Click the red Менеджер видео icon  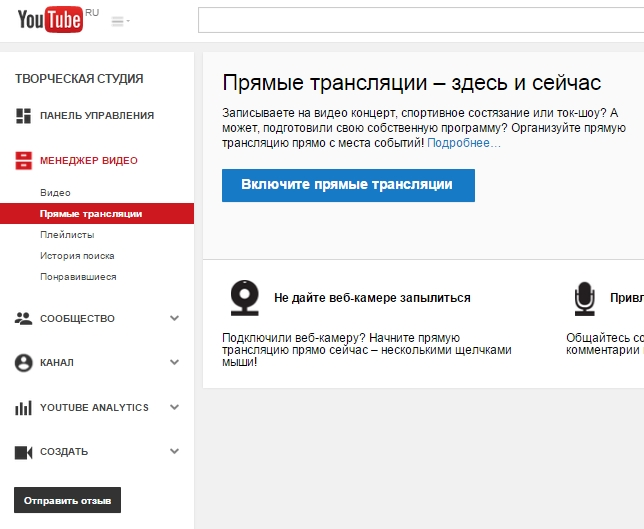(x=23, y=161)
